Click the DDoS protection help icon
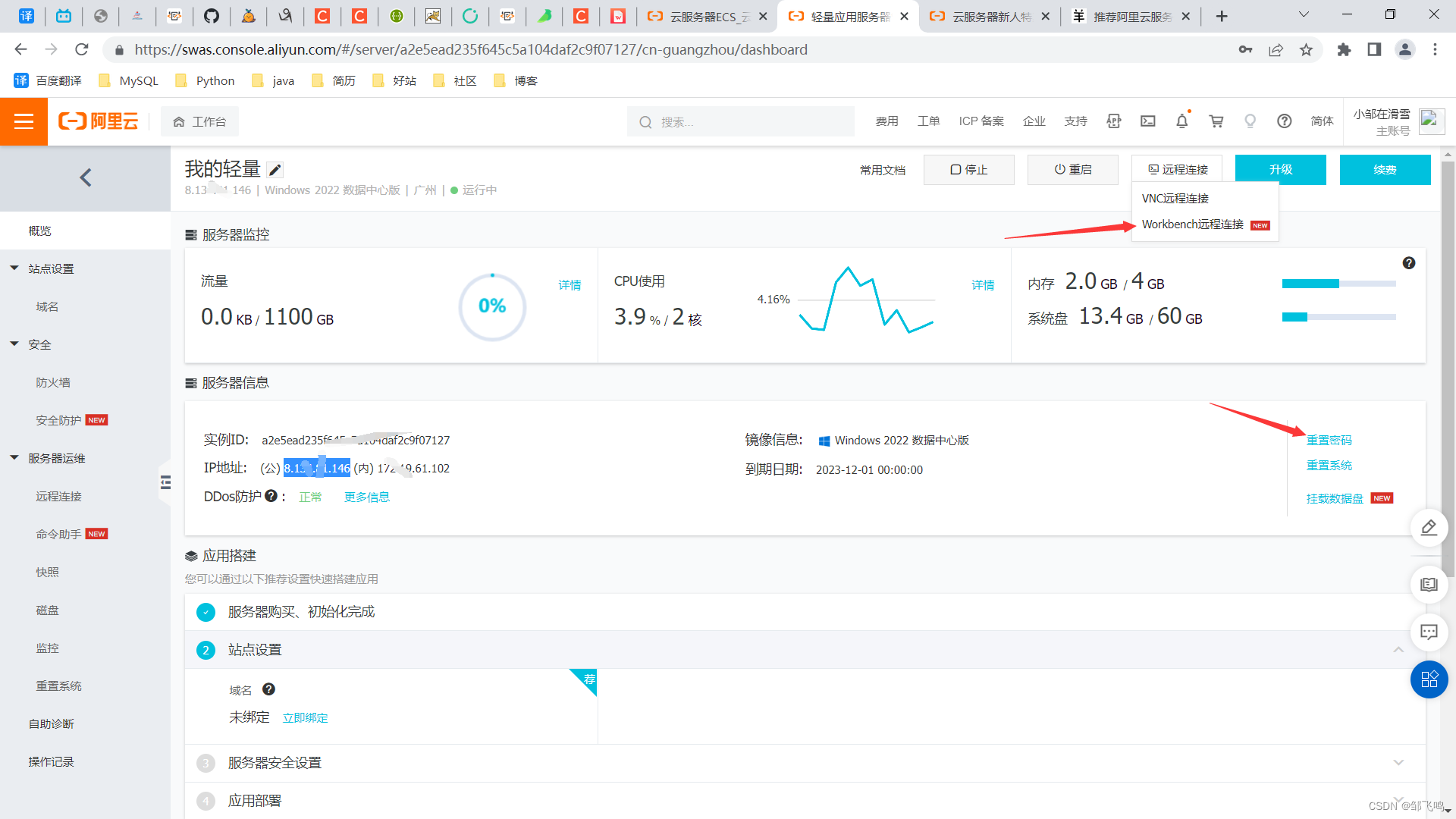Viewport: 1456px width, 819px height. 271,496
